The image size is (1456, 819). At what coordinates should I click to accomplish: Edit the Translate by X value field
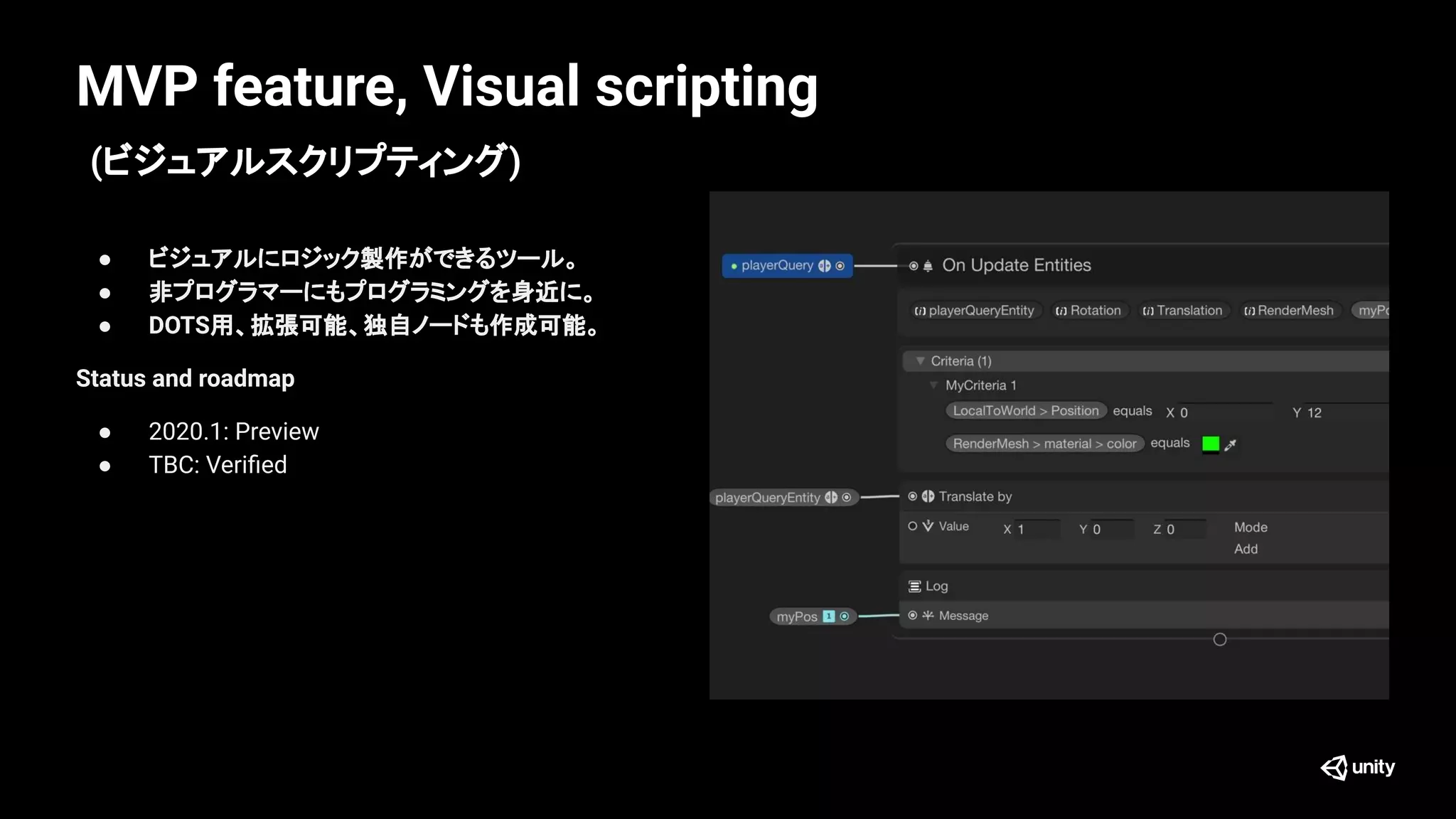click(1037, 529)
